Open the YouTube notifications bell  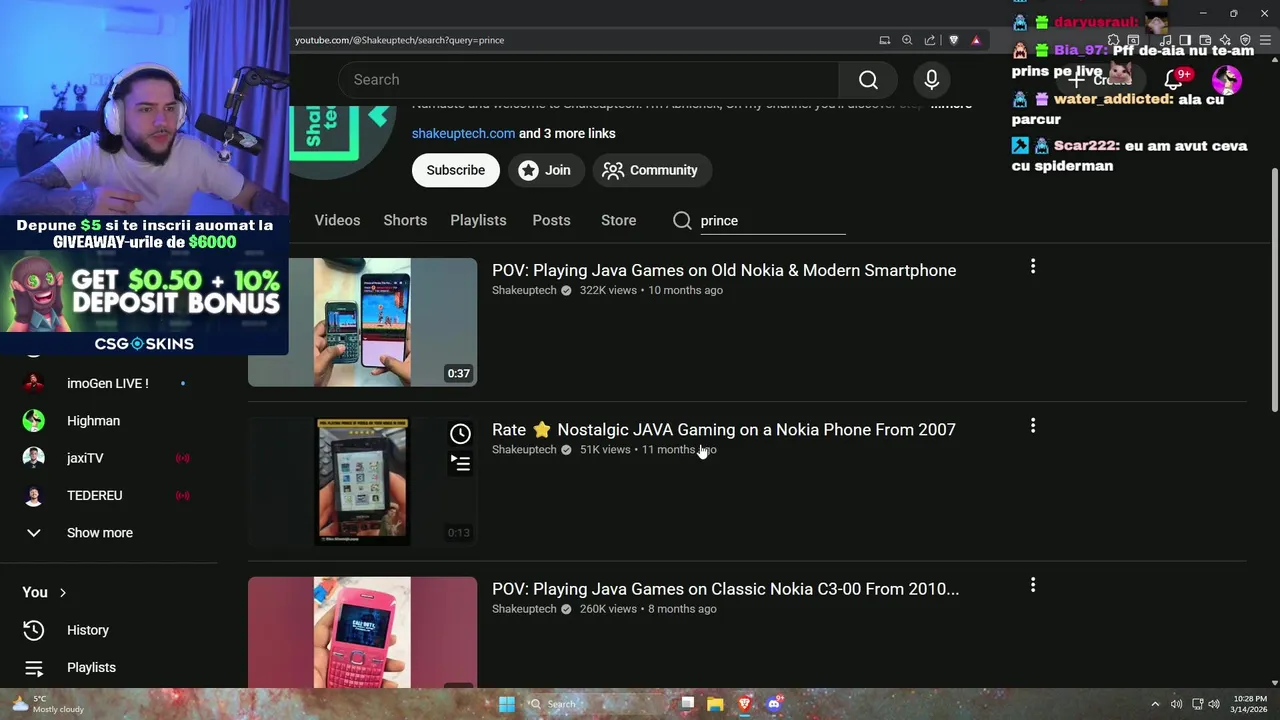point(1173,80)
